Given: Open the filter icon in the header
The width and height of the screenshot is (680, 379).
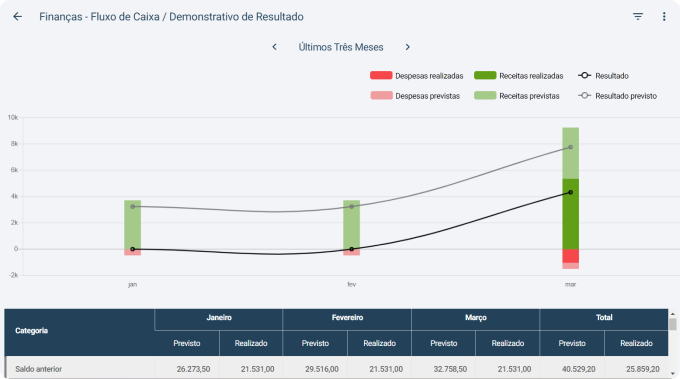Looking at the screenshot, I should (638, 16).
